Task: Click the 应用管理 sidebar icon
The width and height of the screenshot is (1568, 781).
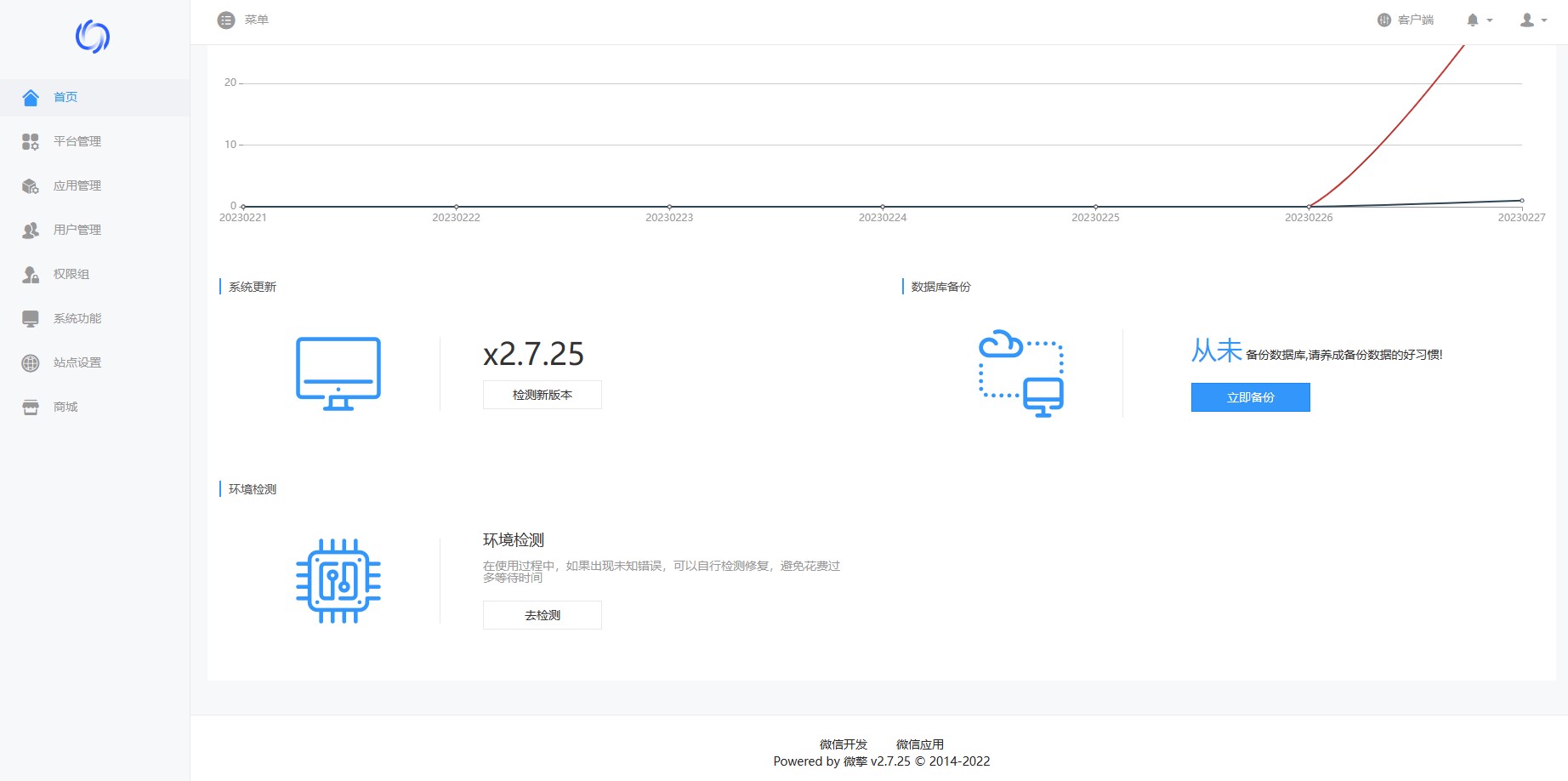Action: tap(31, 185)
